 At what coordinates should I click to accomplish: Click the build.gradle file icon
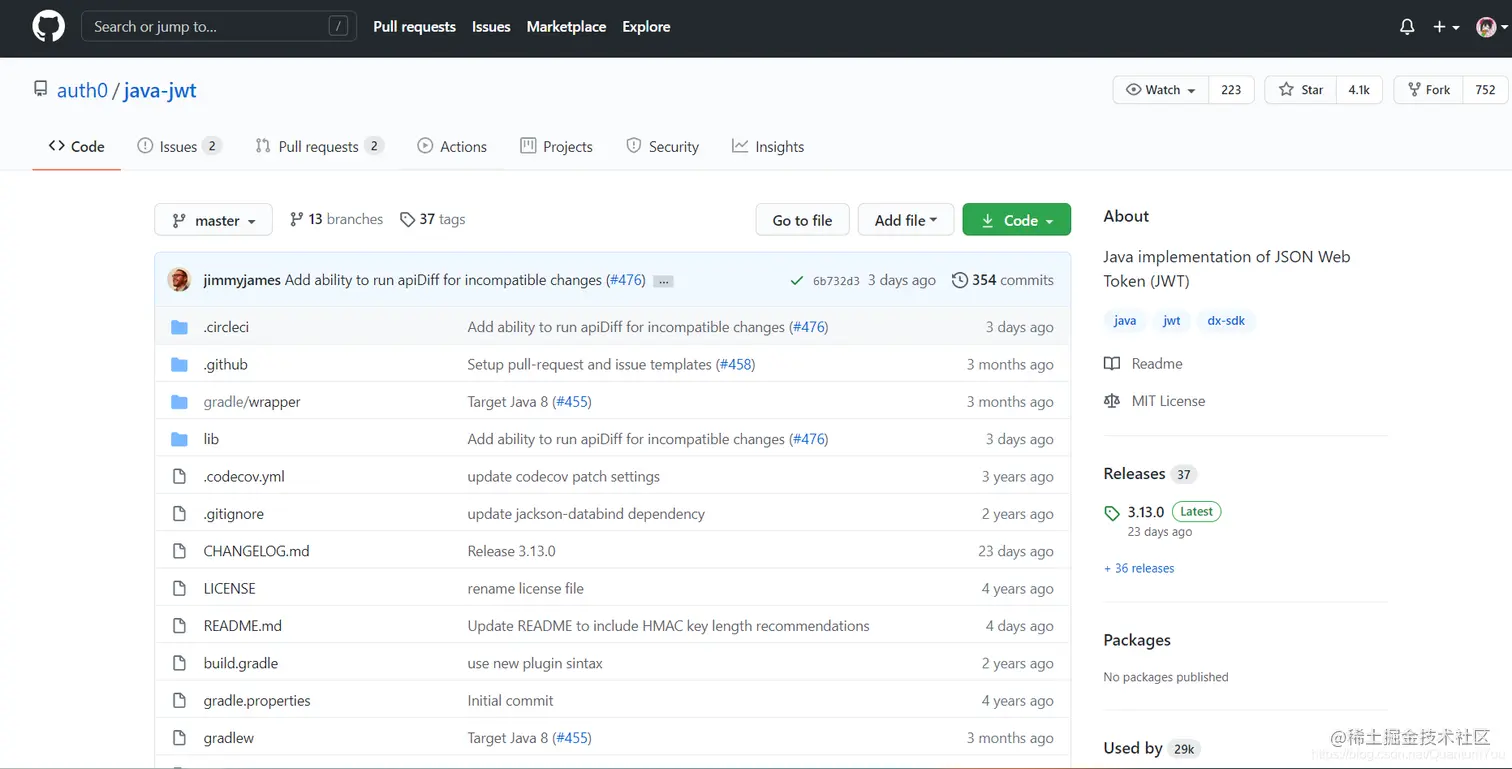point(180,663)
